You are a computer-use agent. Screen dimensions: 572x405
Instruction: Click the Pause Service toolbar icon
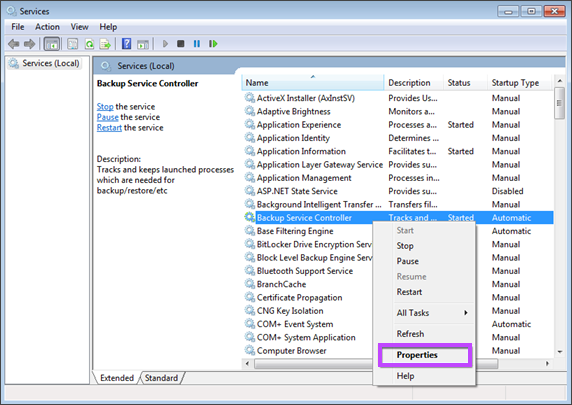click(x=197, y=44)
